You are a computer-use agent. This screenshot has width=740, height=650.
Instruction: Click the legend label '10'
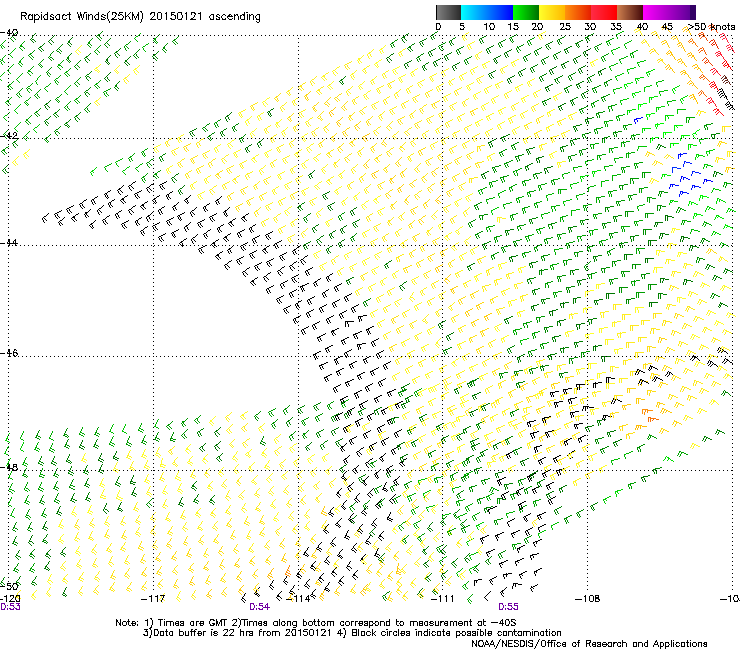point(489,27)
